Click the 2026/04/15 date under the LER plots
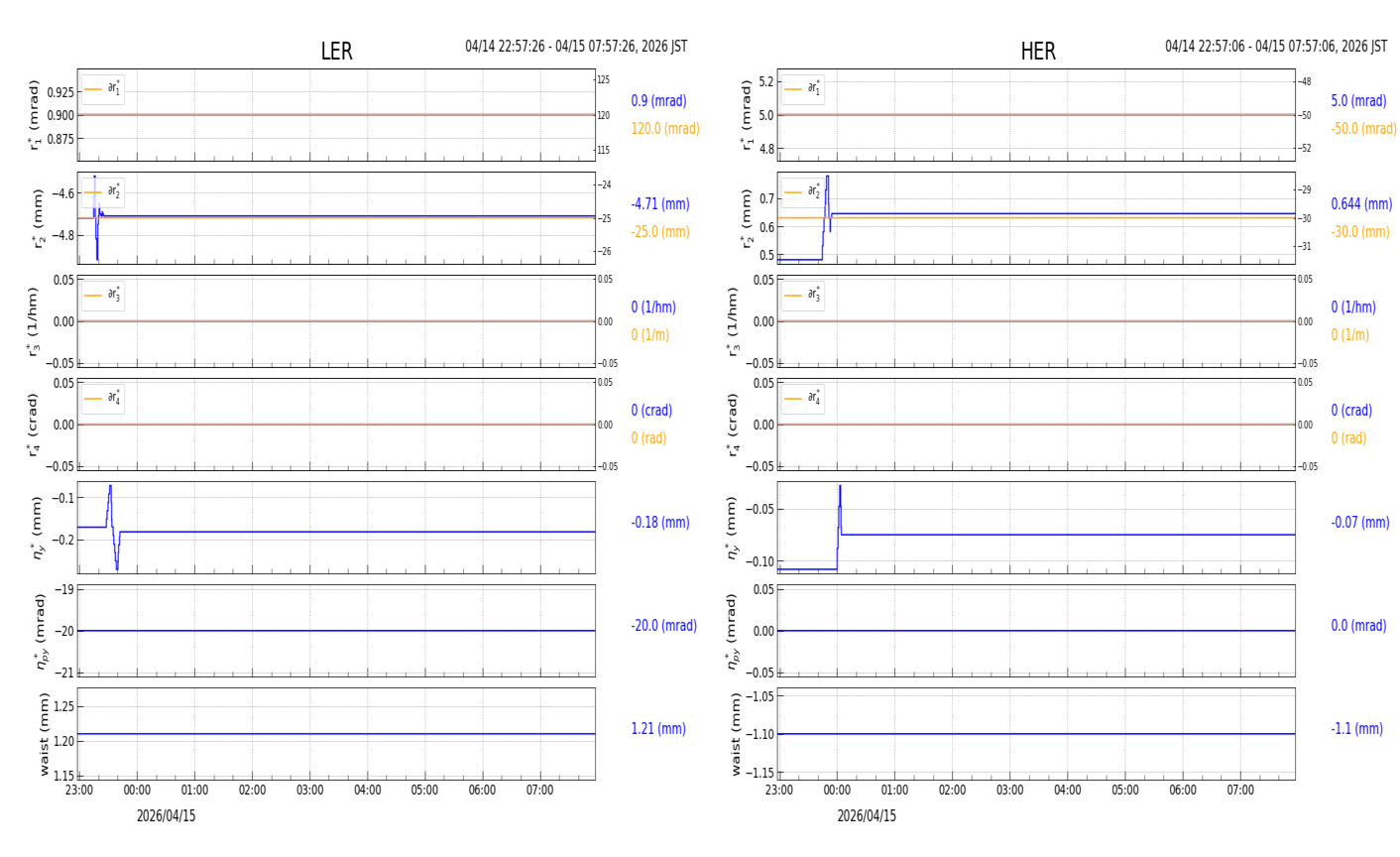This screenshot has width=1400, height=857. point(167,816)
